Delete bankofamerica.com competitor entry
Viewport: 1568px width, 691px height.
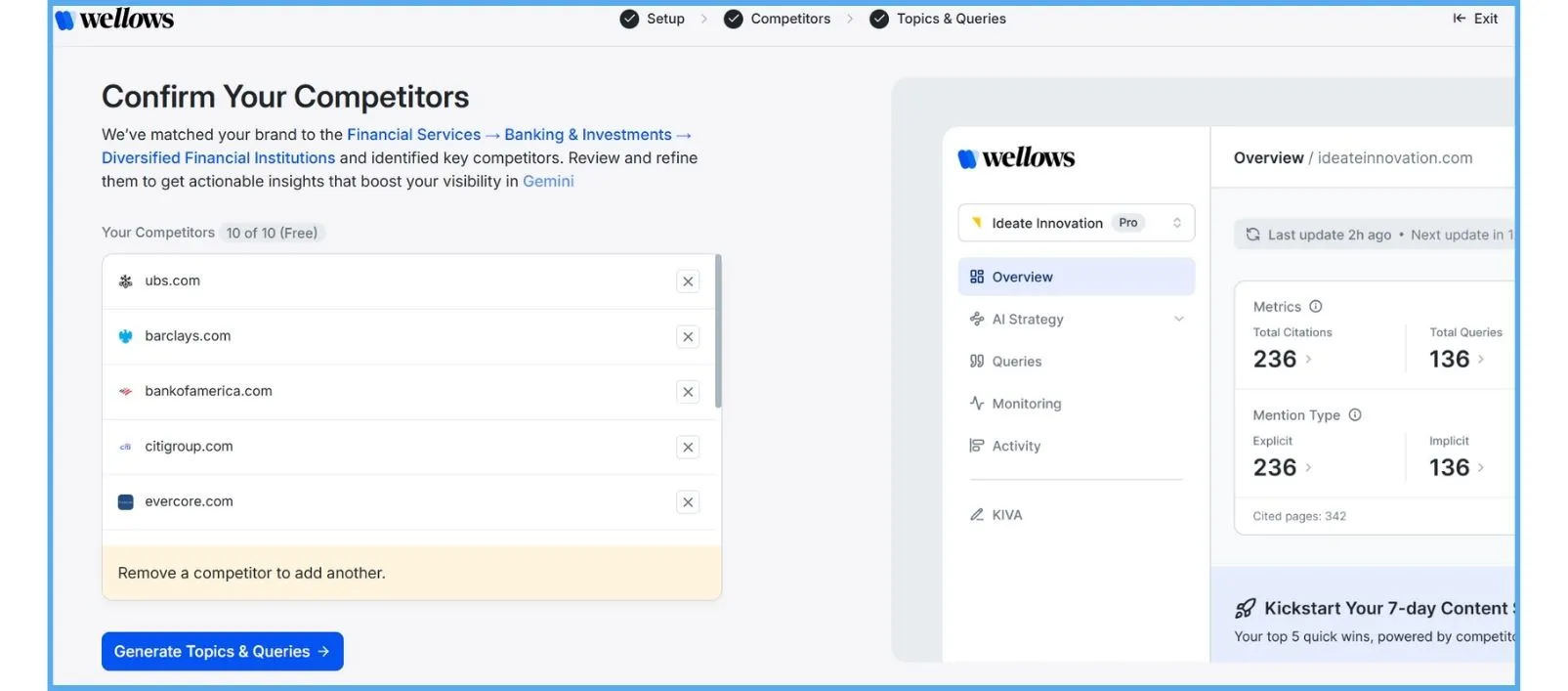tap(688, 392)
